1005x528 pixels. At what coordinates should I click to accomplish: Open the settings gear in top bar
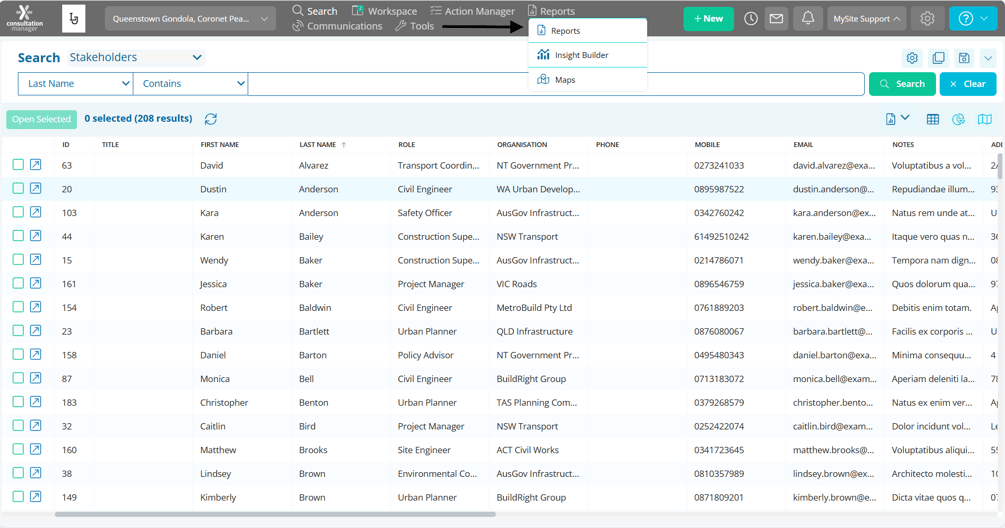click(927, 19)
